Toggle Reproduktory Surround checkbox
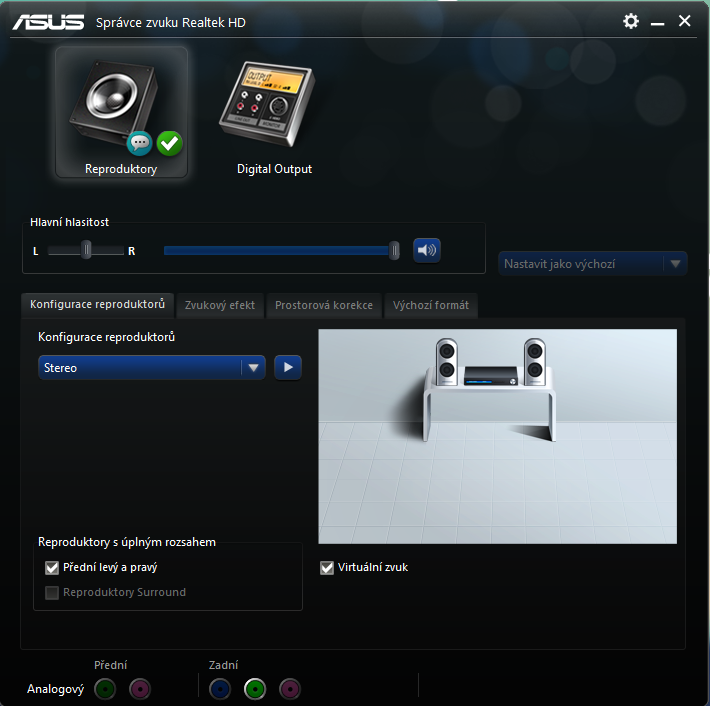 point(52,592)
